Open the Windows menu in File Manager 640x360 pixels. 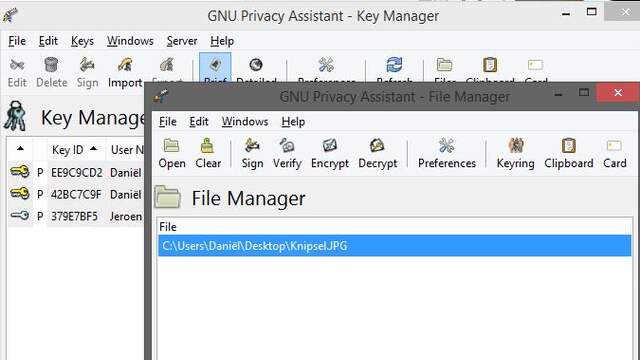pos(245,122)
